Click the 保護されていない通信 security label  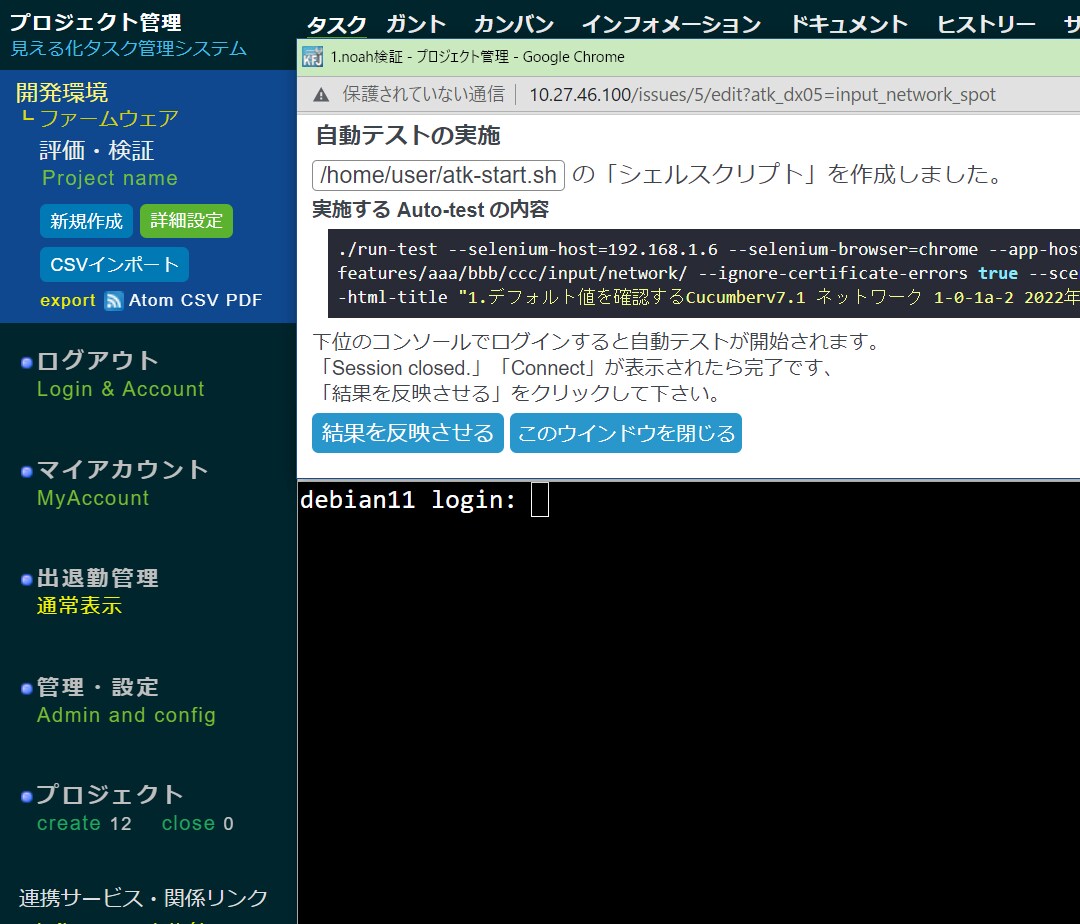424,94
